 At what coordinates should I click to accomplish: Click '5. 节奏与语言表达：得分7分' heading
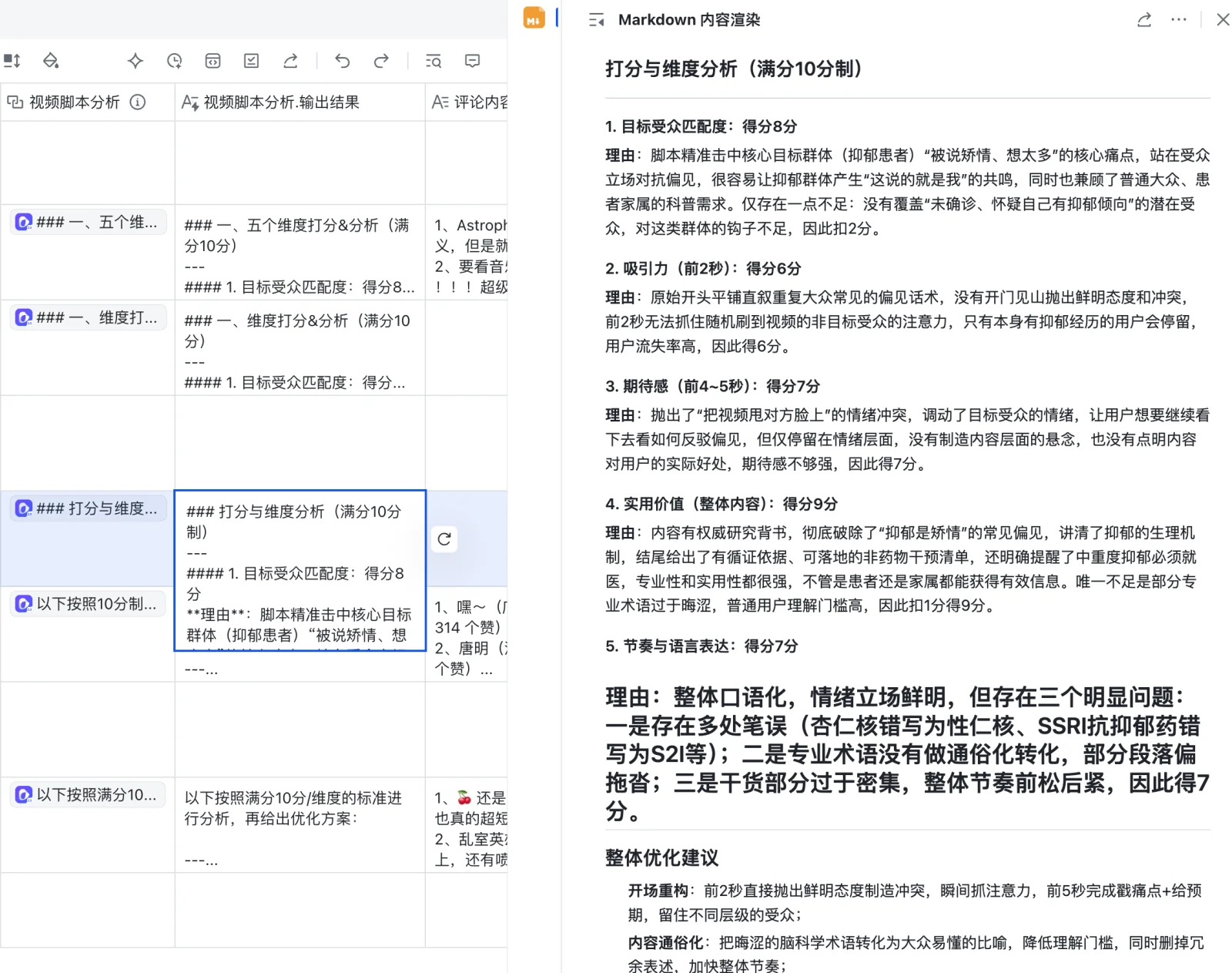click(701, 646)
